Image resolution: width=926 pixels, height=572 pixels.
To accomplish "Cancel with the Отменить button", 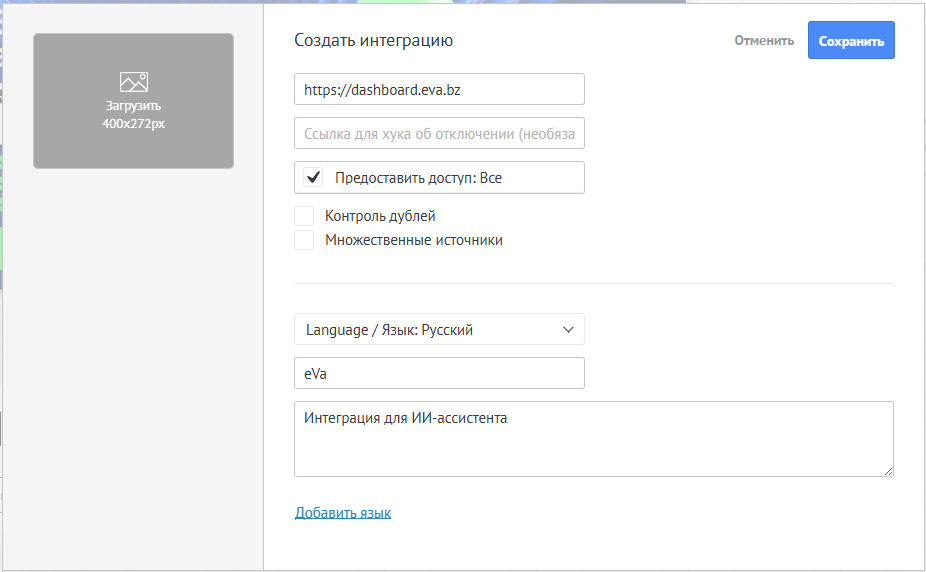I will [x=764, y=41].
